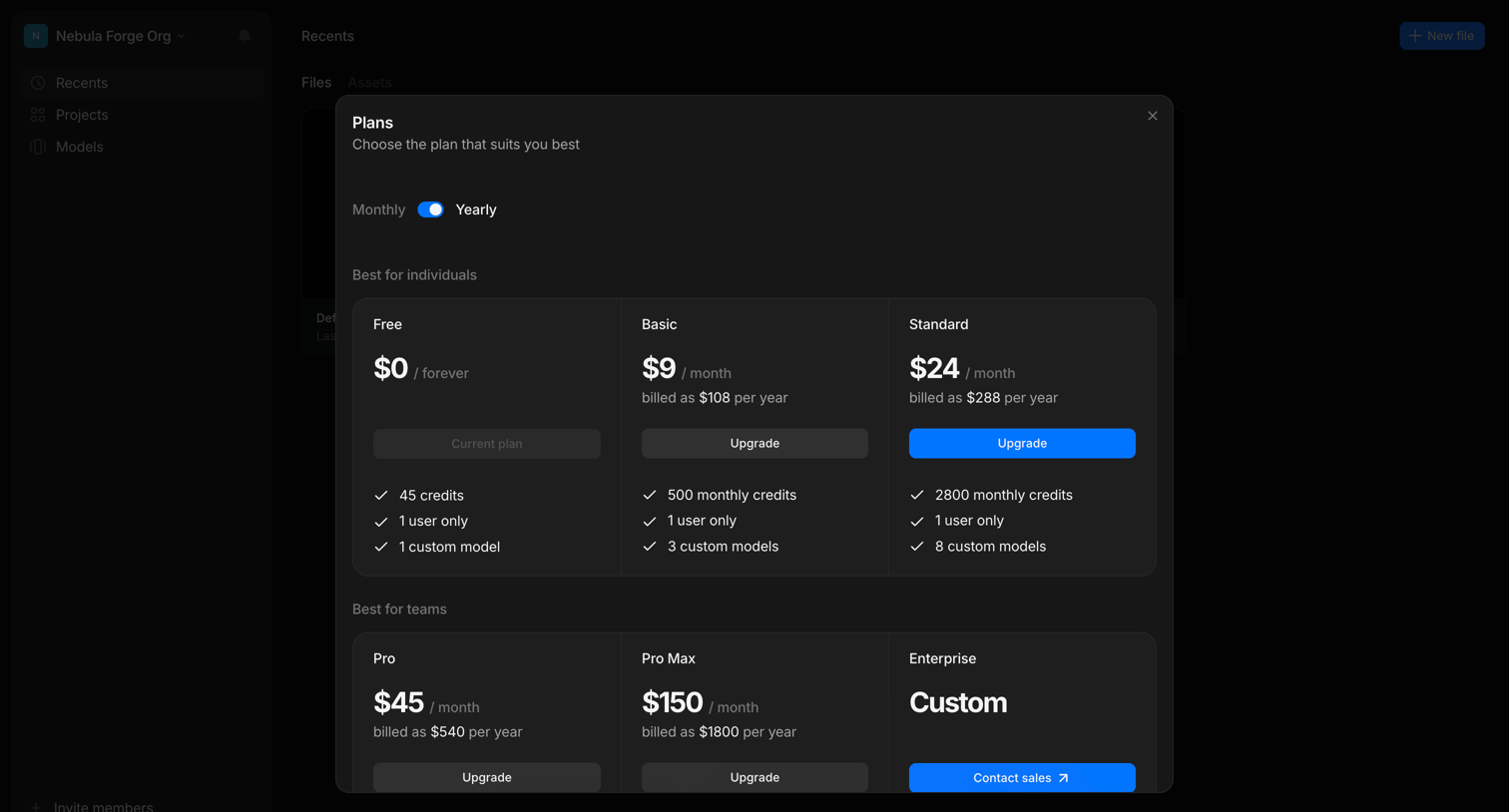Click the Enterprise Custom price text
The width and height of the screenshot is (1509, 812).
click(958, 702)
